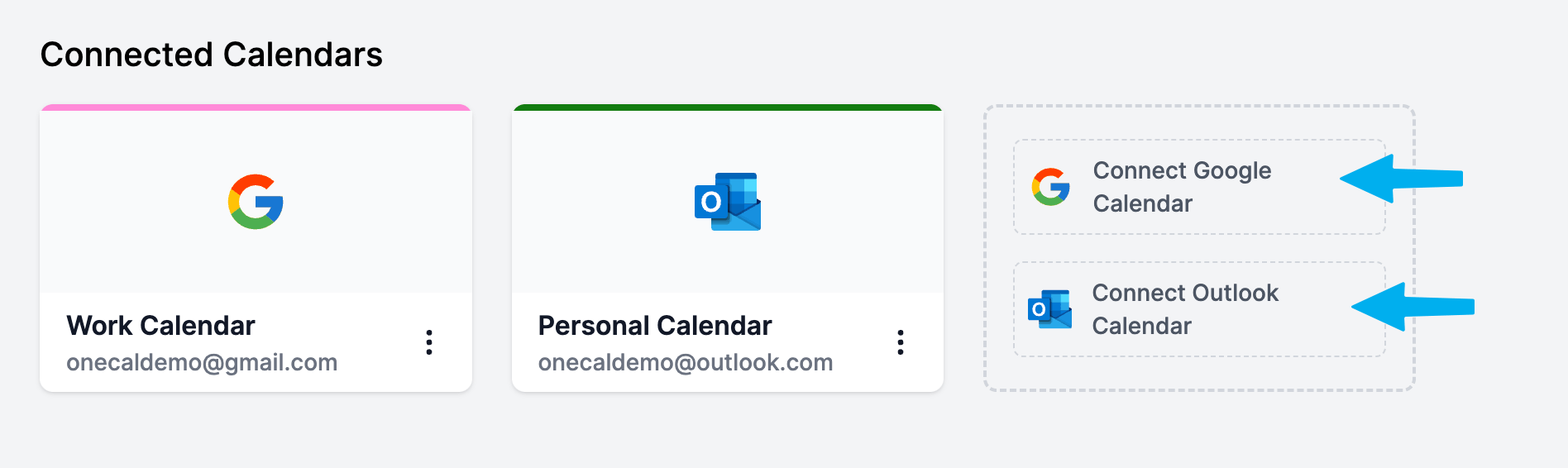Click the Connect Outlook Calendar button

(1199, 309)
